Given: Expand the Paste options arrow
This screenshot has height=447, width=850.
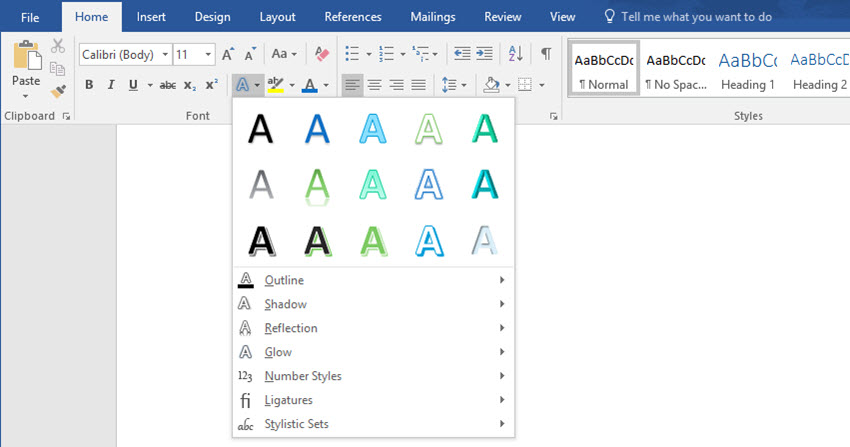Looking at the screenshot, I should click(x=25, y=96).
